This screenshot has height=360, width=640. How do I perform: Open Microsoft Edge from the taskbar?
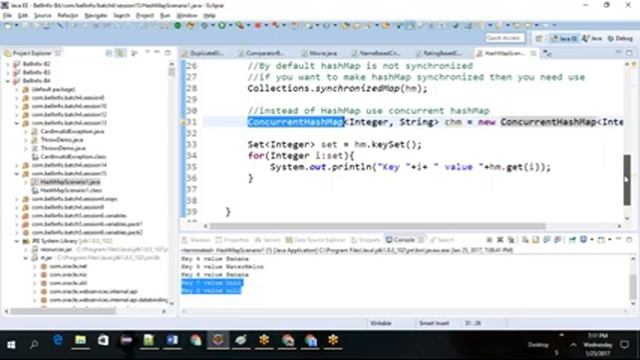tap(58, 340)
